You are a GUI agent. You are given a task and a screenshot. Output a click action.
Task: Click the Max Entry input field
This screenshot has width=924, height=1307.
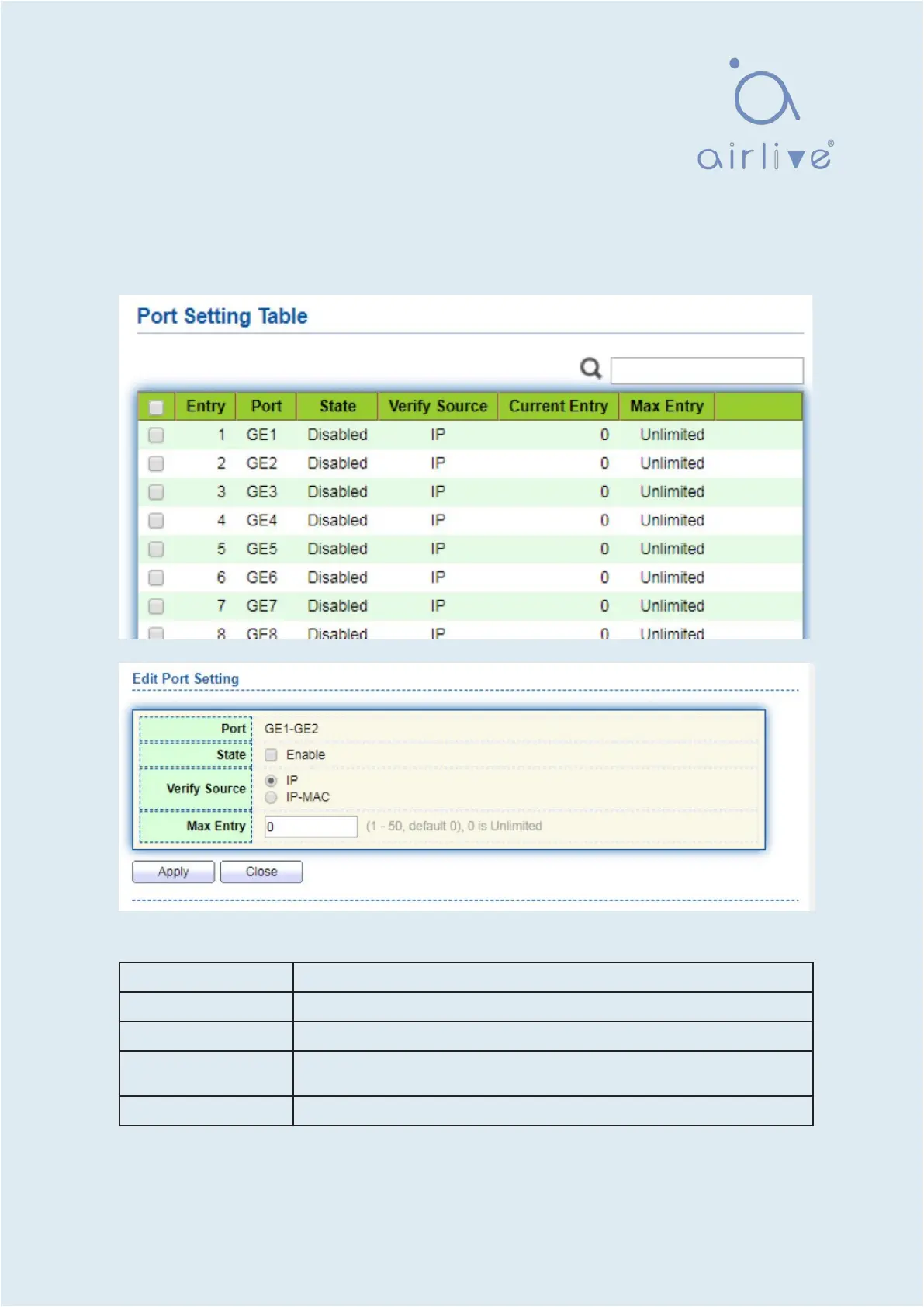tap(310, 827)
